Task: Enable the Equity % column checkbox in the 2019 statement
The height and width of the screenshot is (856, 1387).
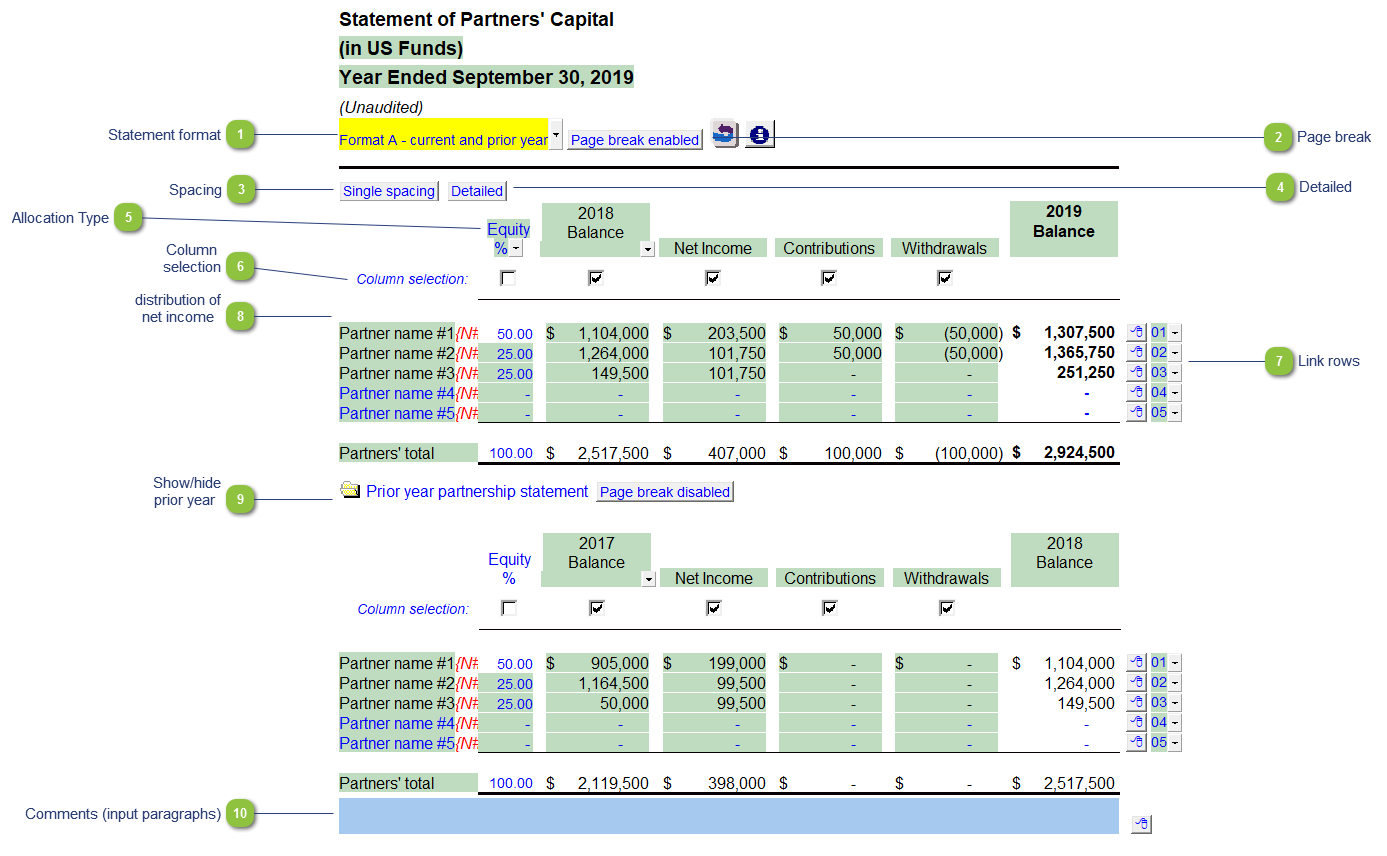Action: click(x=508, y=278)
